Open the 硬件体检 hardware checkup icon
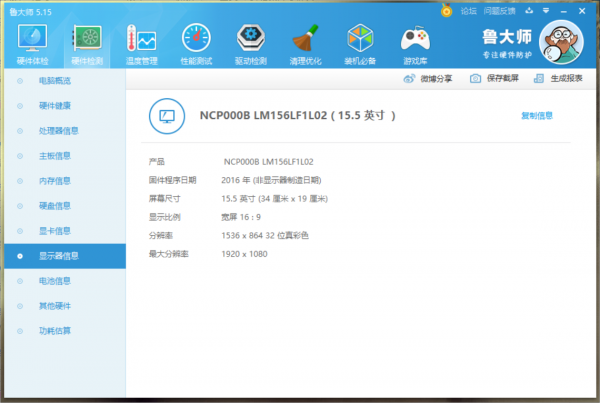This screenshot has height=403, width=600. (33, 44)
